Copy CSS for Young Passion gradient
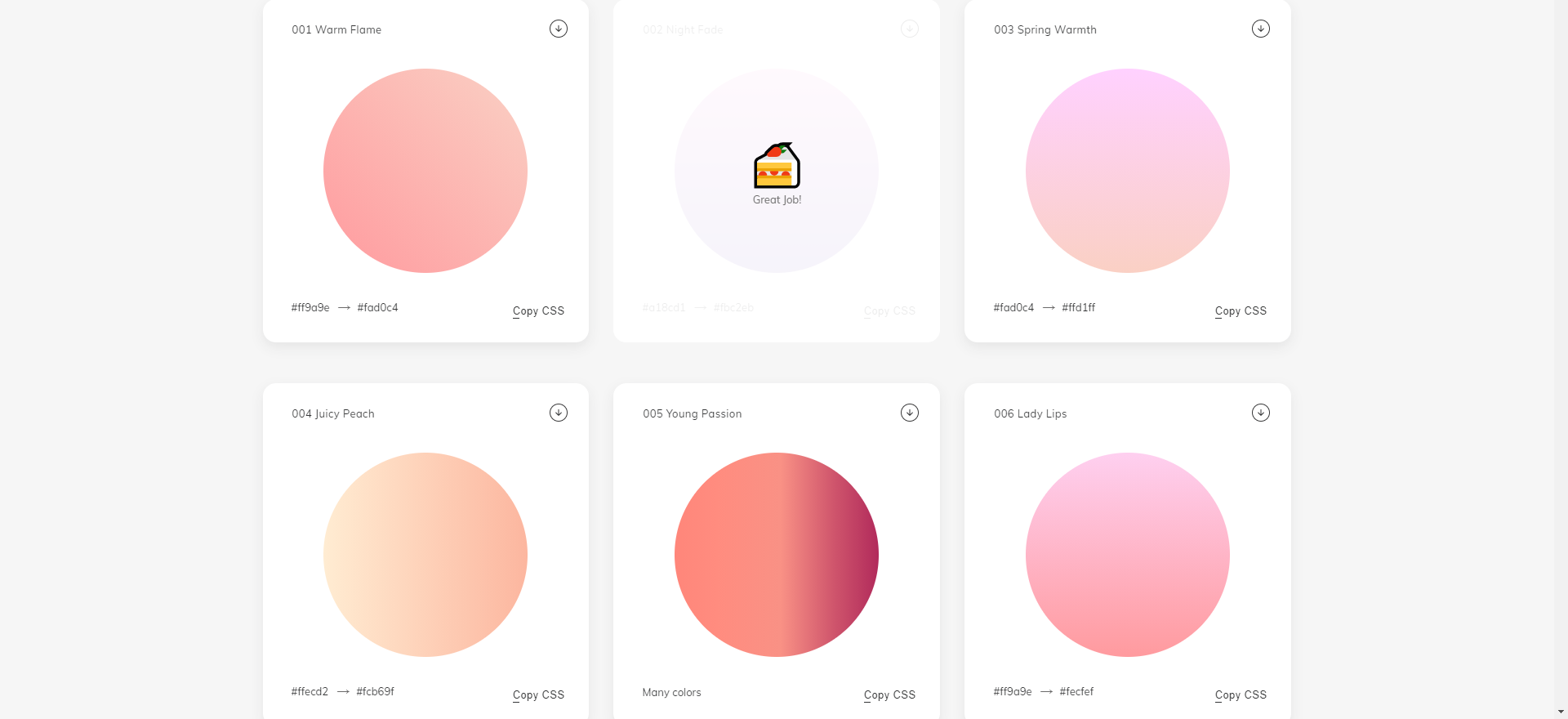 click(889, 695)
